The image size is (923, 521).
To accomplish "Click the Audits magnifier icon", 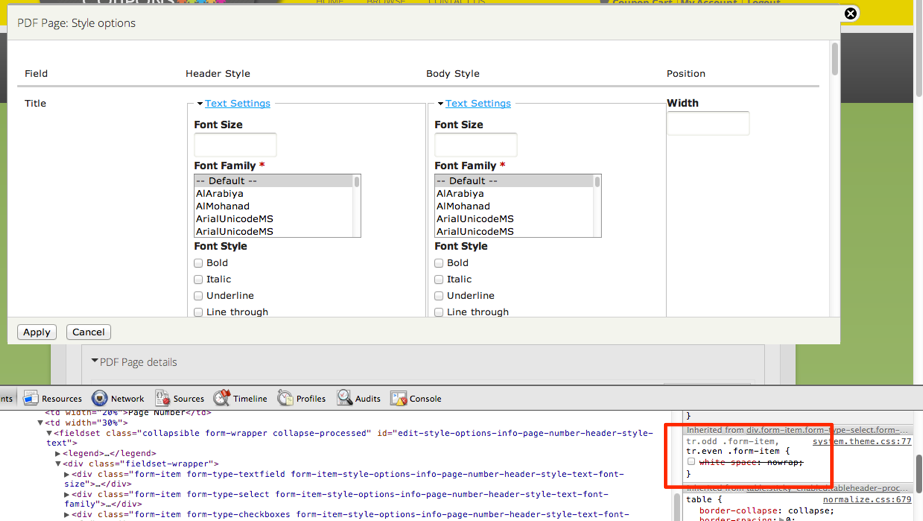I will tap(345, 398).
